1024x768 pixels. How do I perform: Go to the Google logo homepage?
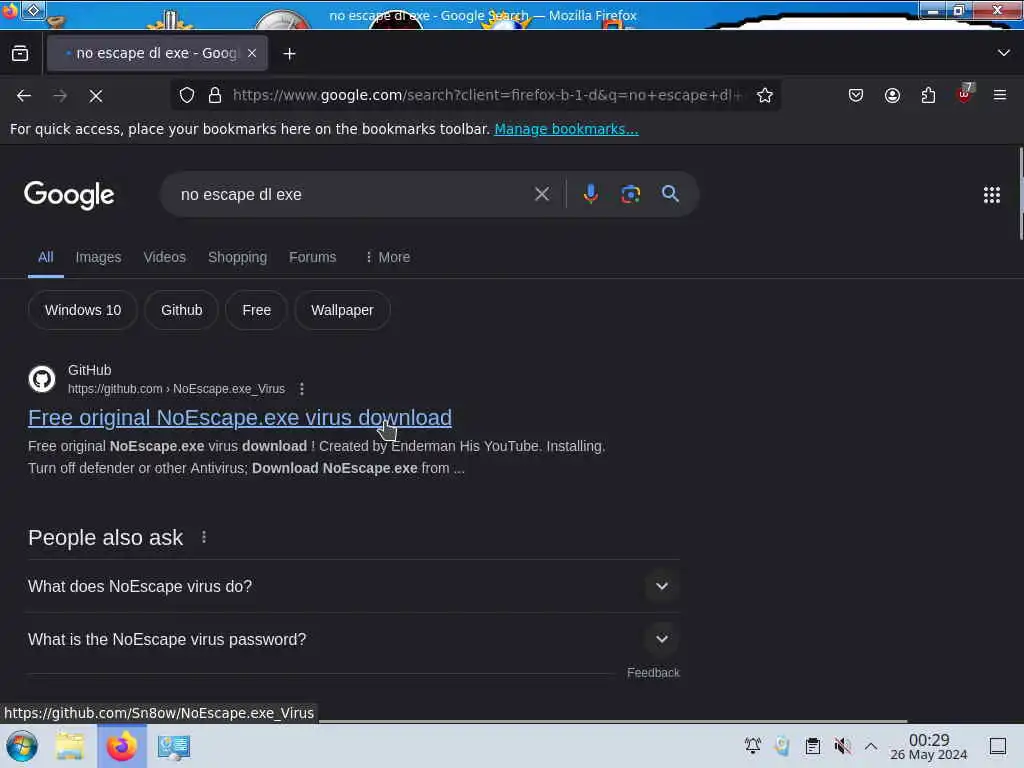[x=69, y=195]
